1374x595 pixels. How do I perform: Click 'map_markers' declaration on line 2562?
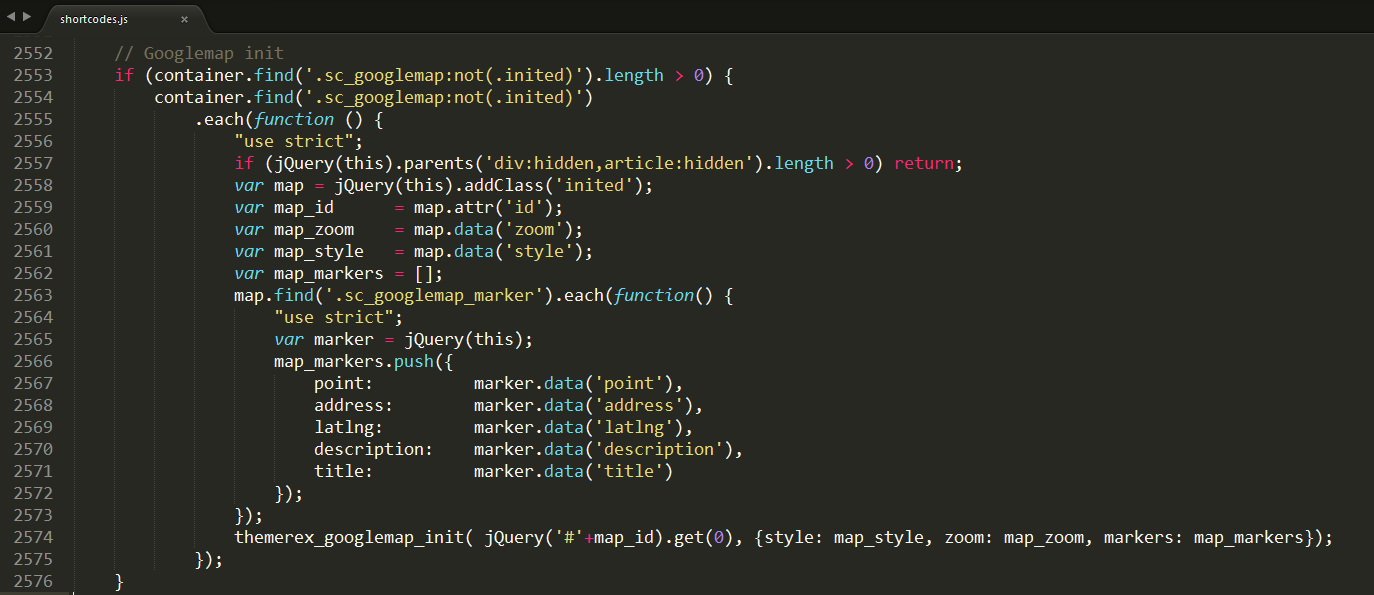tap(329, 273)
